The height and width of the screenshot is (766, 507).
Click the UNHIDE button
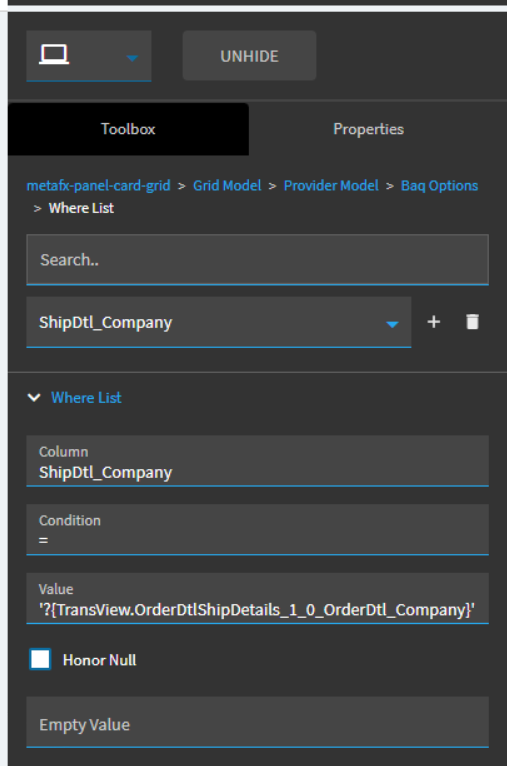click(x=249, y=56)
